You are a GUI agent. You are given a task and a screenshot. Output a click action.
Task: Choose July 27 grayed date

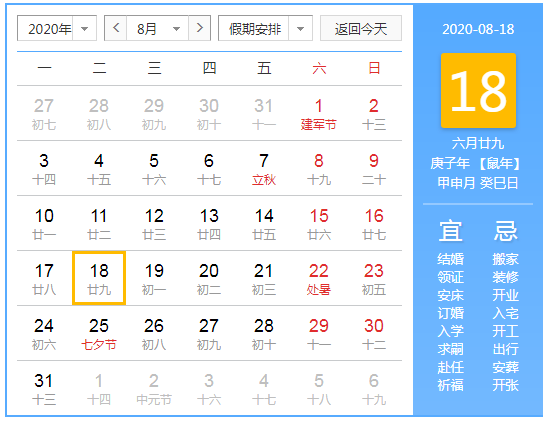click(44, 113)
